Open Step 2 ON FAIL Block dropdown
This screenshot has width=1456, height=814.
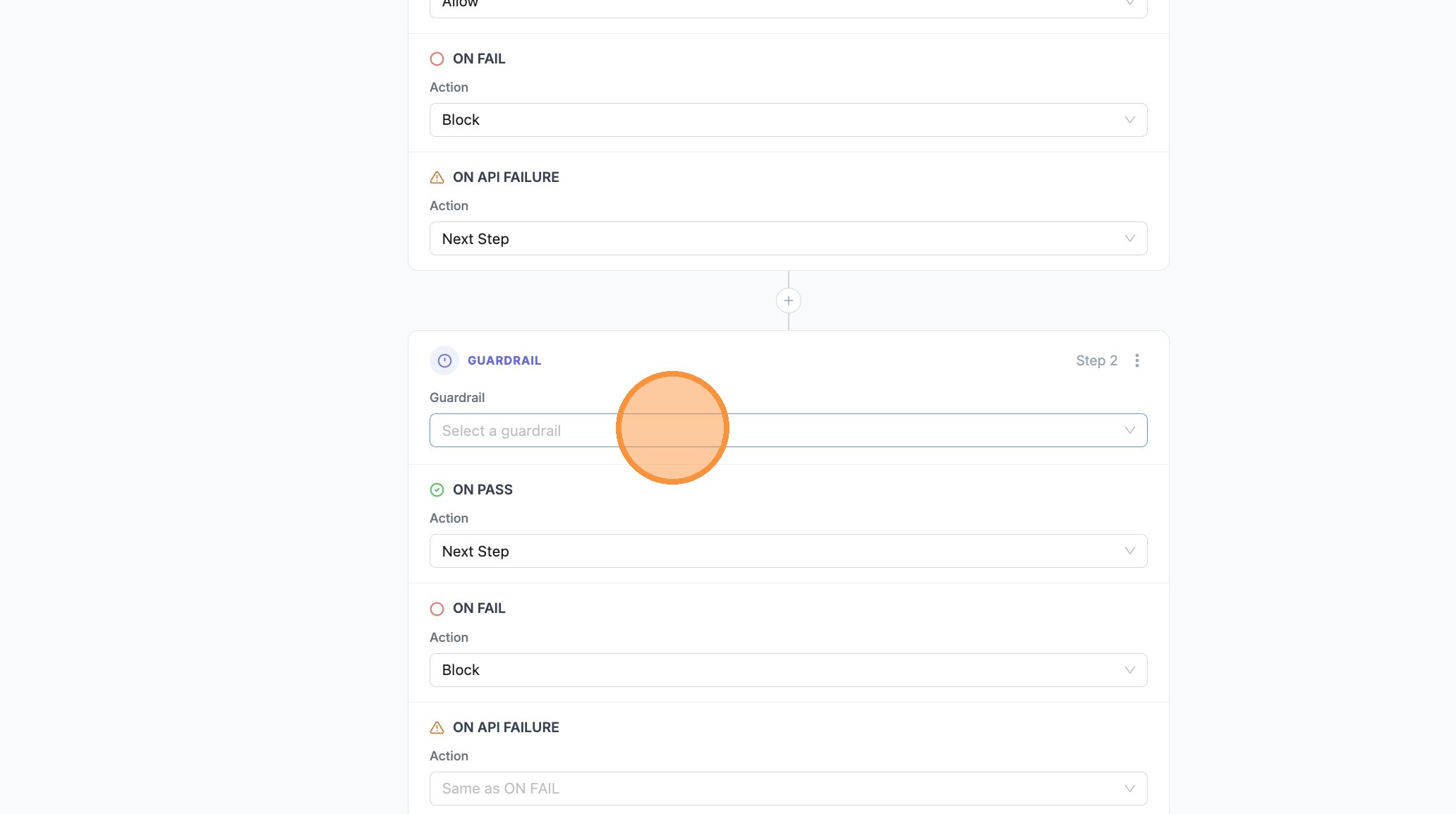click(x=788, y=670)
